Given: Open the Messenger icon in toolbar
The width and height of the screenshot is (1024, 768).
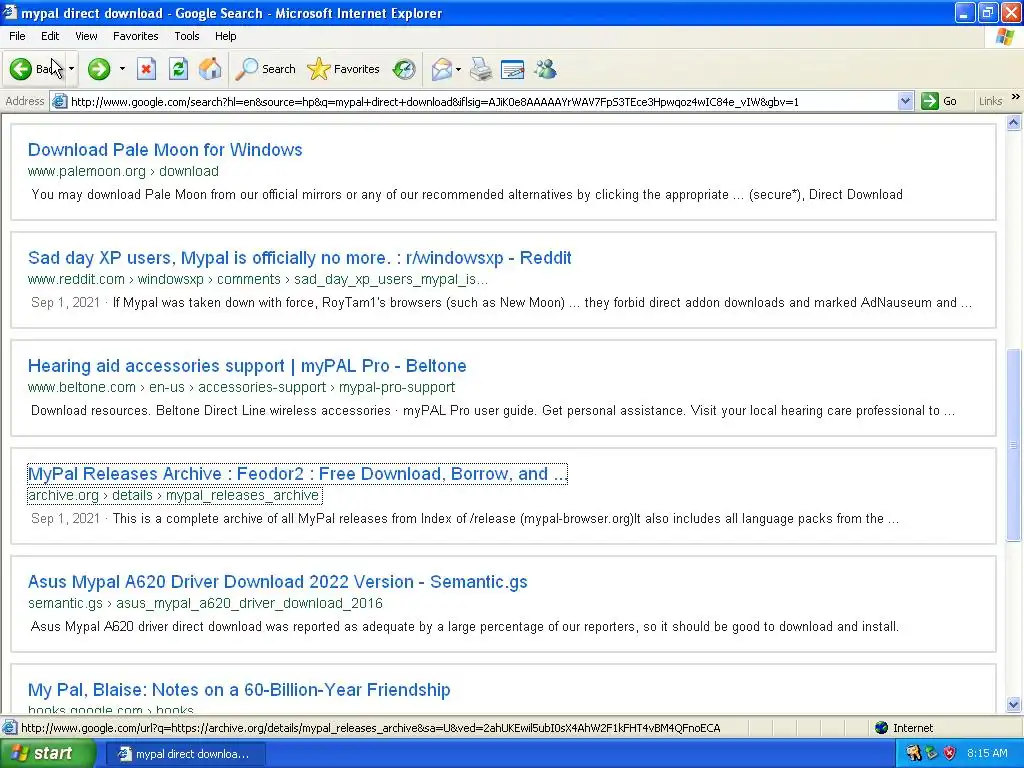Looking at the screenshot, I should [x=545, y=69].
